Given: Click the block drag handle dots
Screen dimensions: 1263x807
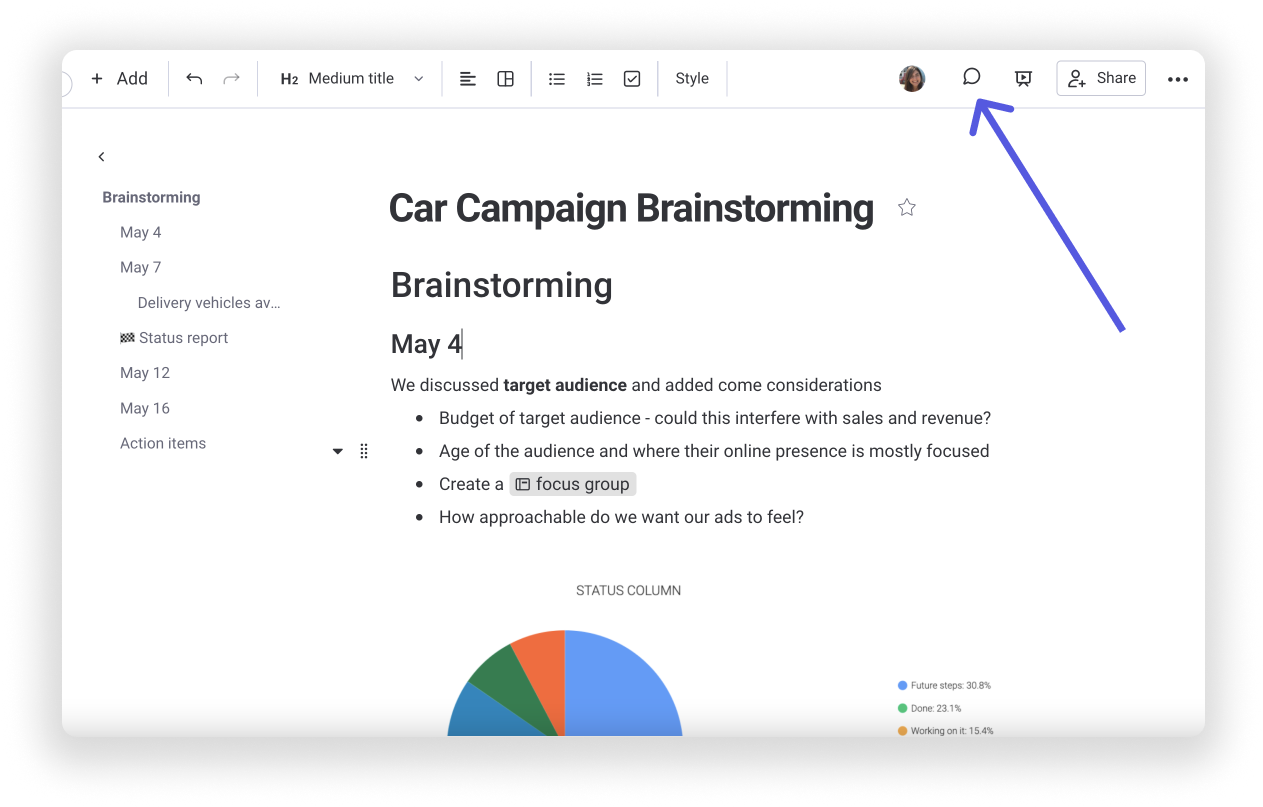Looking at the screenshot, I should [x=364, y=451].
